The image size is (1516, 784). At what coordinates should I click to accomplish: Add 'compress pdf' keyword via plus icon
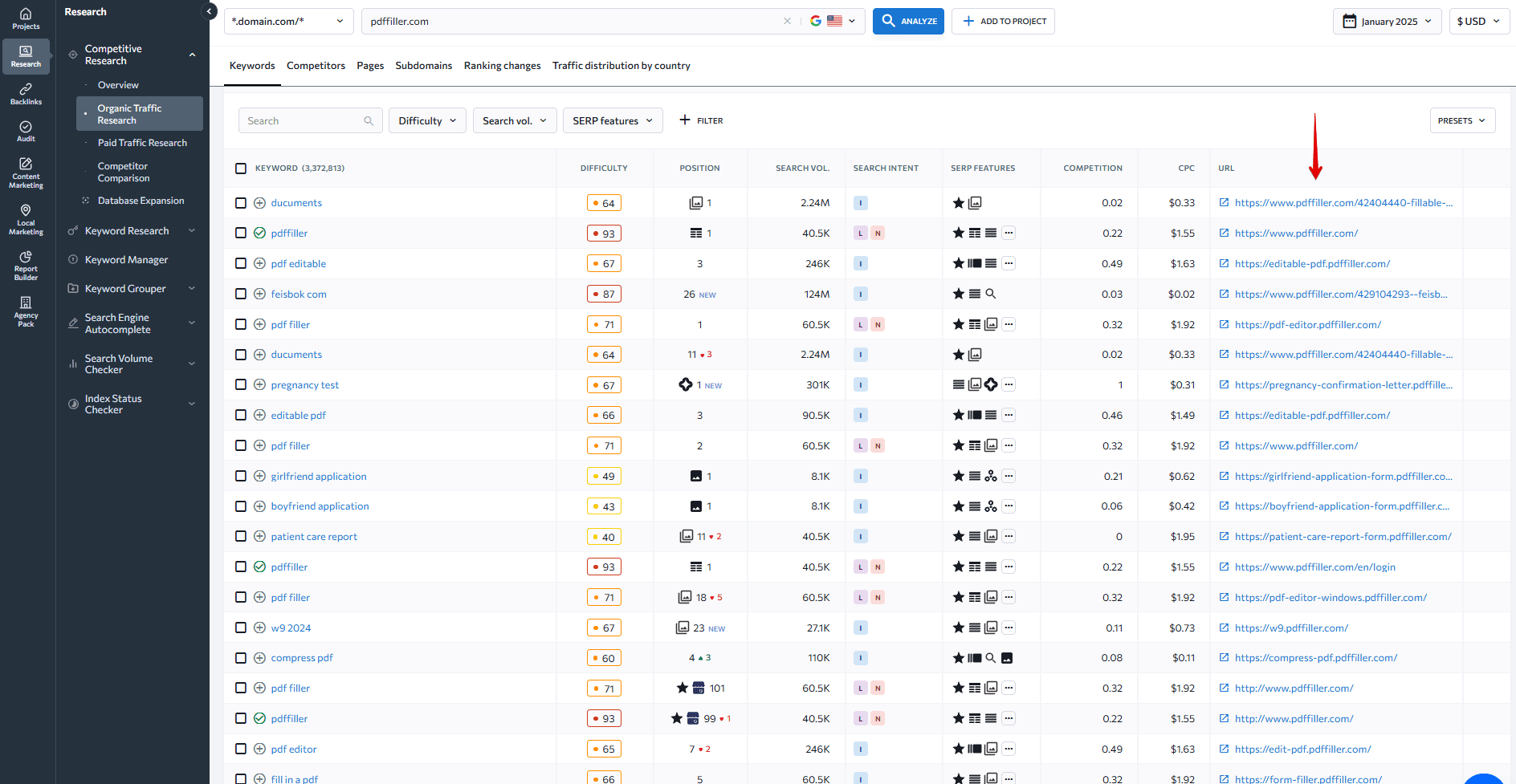(259, 657)
